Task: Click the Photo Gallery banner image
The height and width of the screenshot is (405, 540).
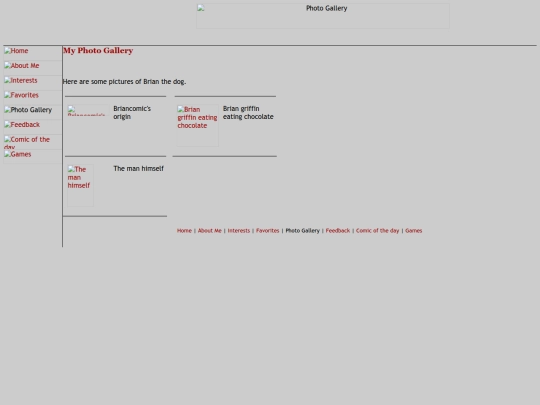Action: pos(323,16)
